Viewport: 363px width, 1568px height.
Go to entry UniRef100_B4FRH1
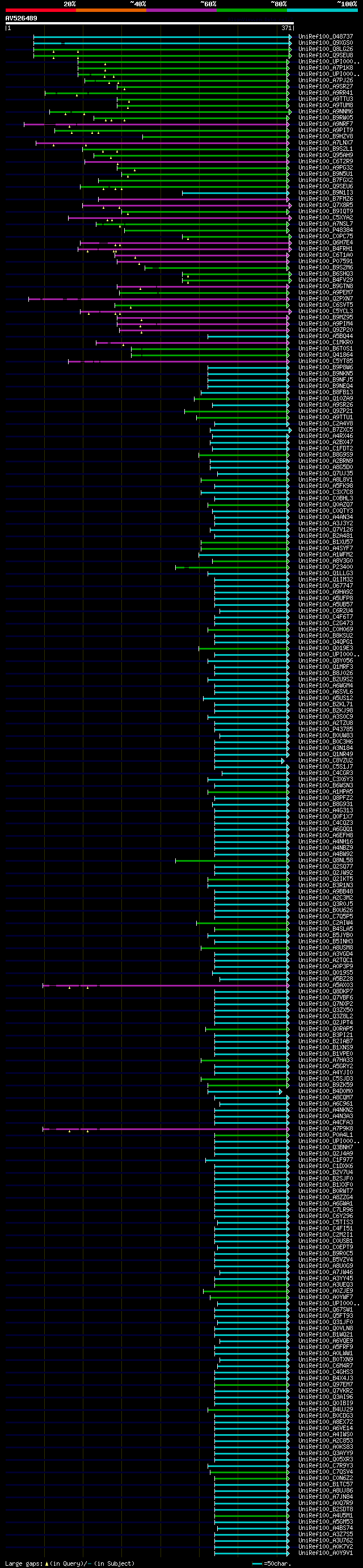pyautogui.click(x=325, y=249)
